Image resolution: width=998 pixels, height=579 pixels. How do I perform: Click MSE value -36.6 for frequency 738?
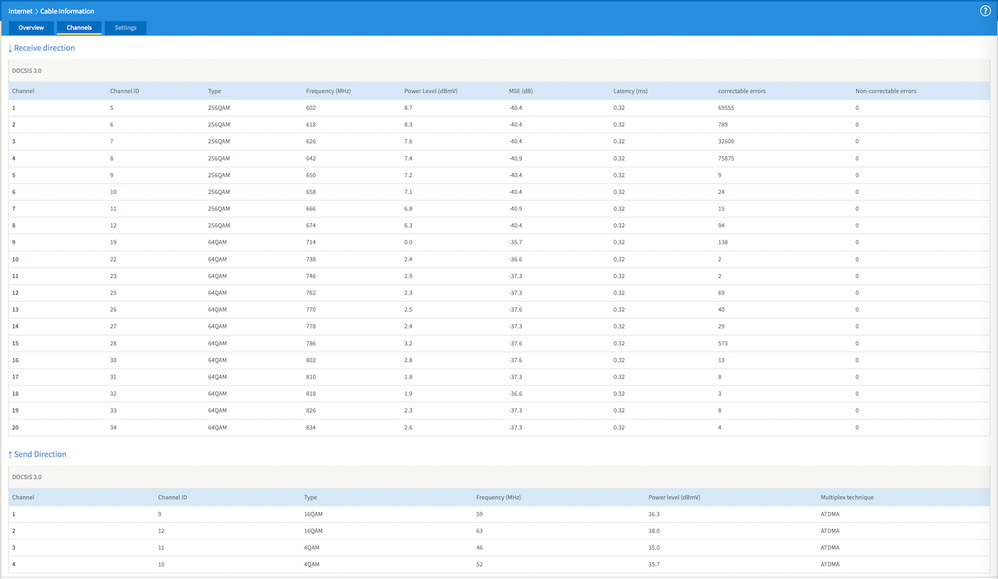point(515,259)
